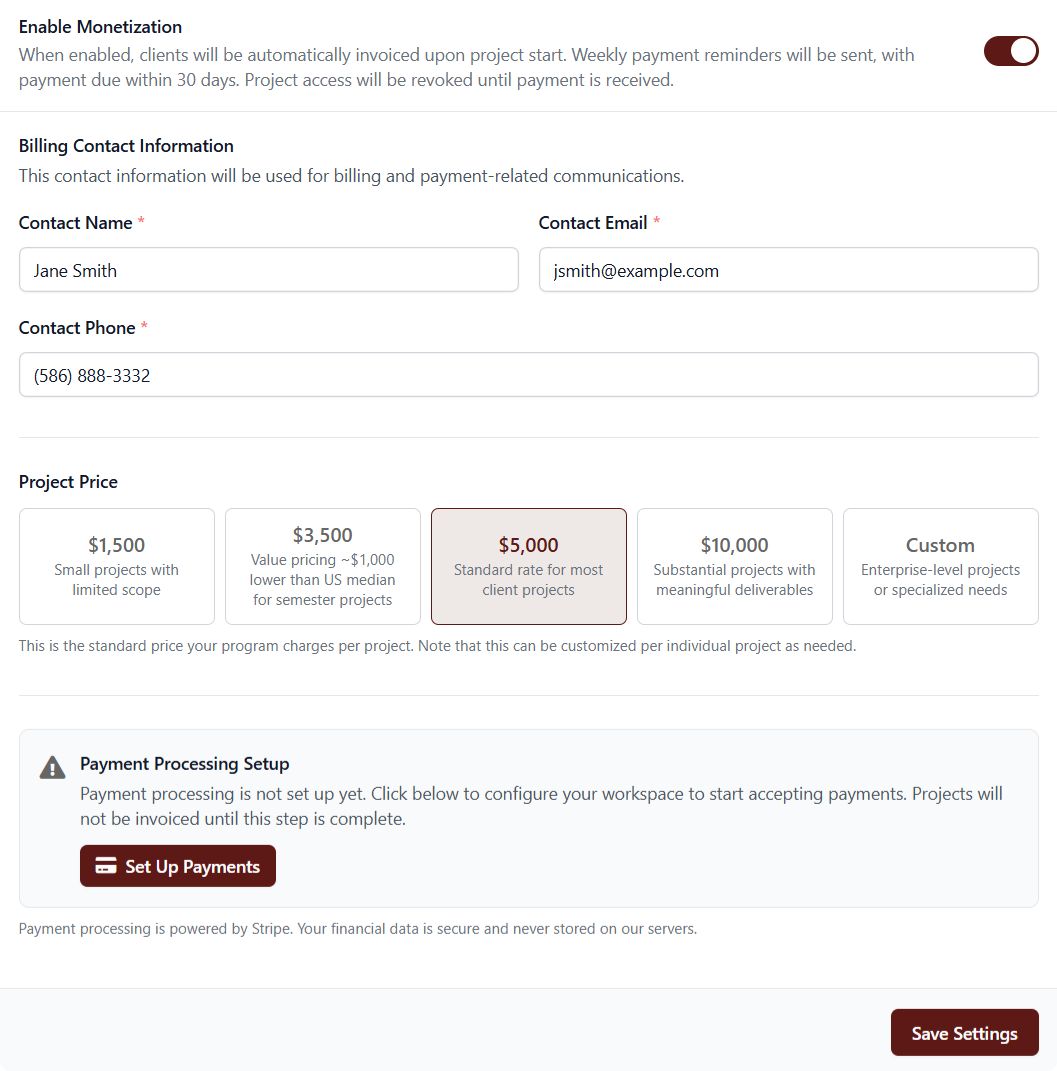This screenshot has width=1057, height=1071.
Task: Disable the Enable Monetization toggle
Action: (x=1011, y=50)
